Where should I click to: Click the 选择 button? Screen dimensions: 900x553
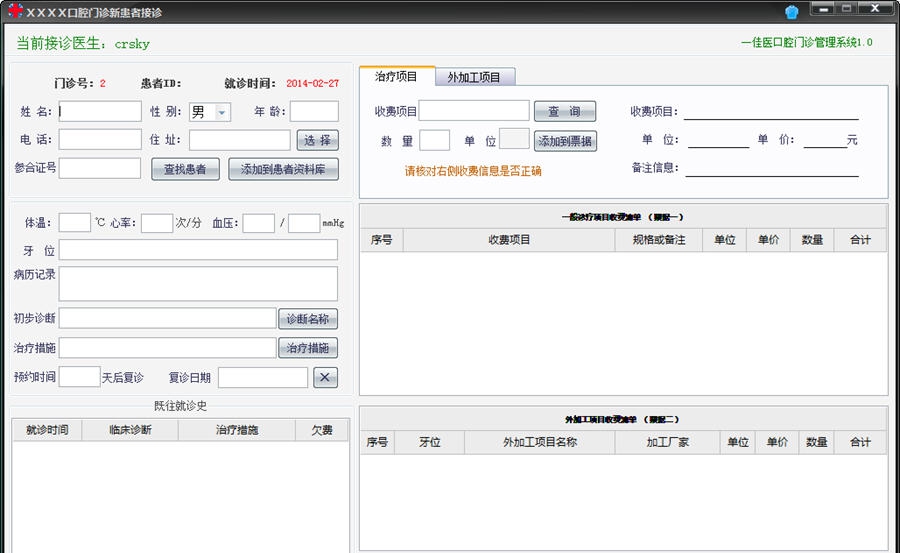pos(317,140)
